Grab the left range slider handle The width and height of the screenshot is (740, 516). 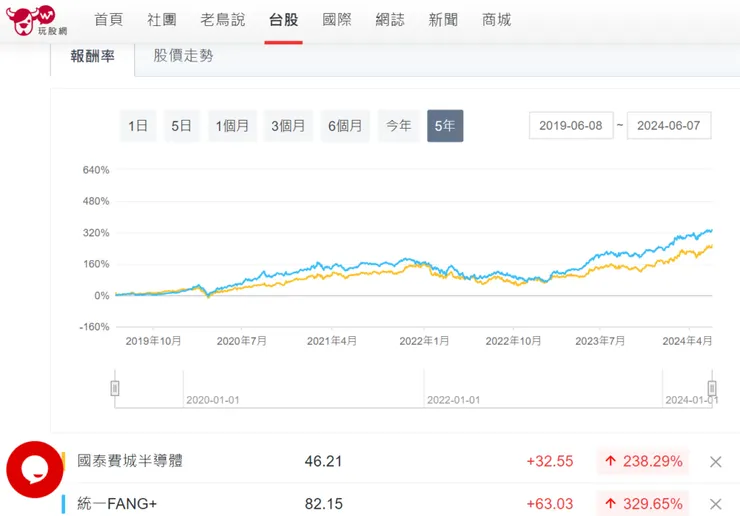[x=115, y=388]
